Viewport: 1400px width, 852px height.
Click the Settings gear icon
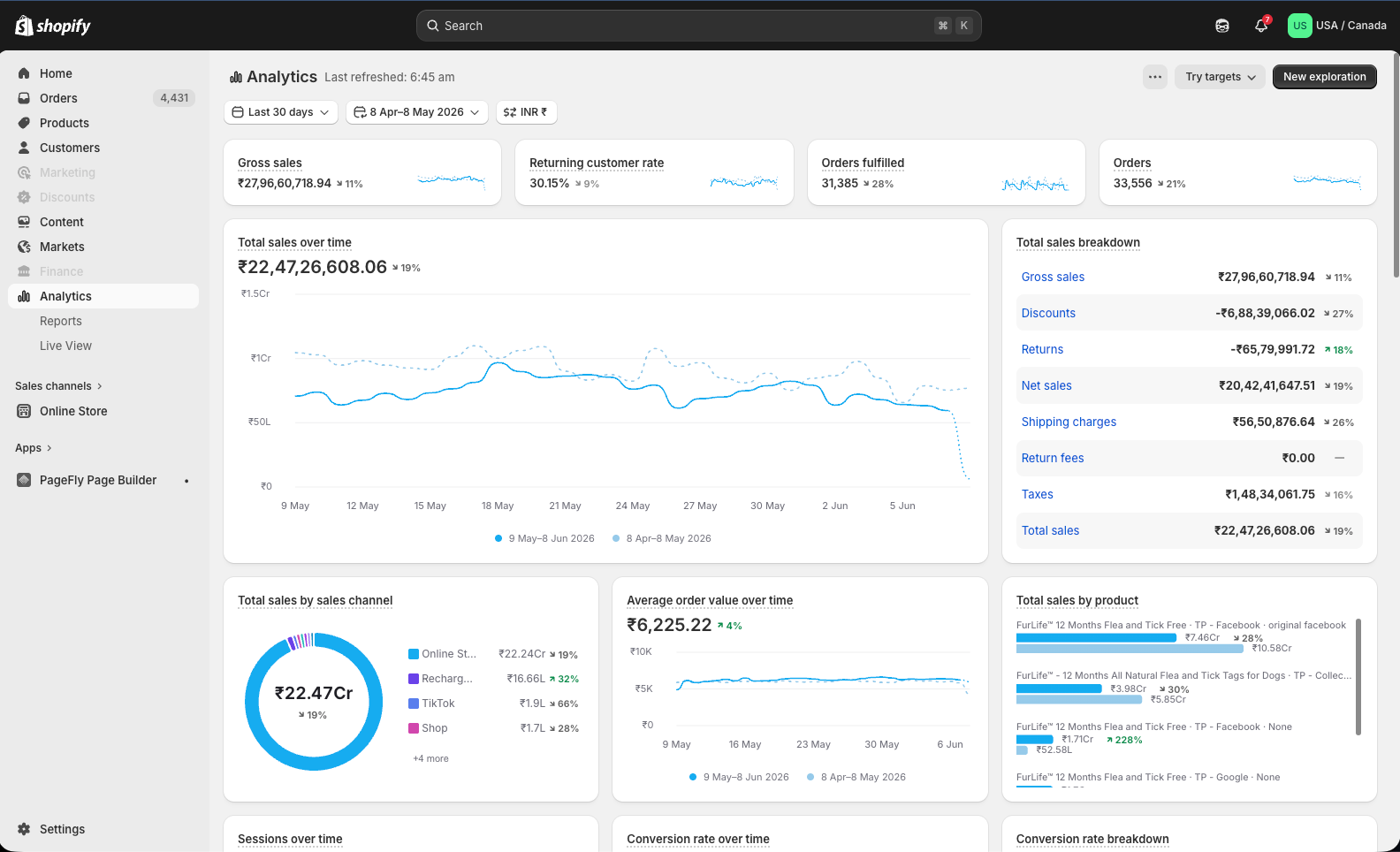click(24, 829)
